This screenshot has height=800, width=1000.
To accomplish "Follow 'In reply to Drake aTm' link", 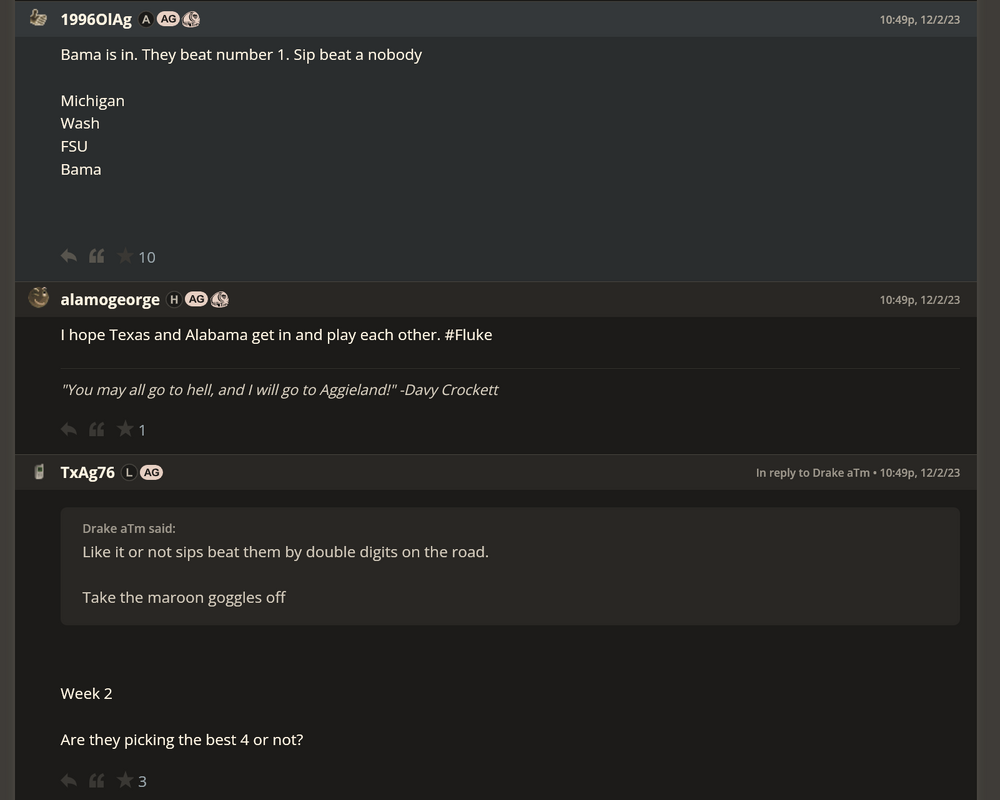I will click(812, 473).
